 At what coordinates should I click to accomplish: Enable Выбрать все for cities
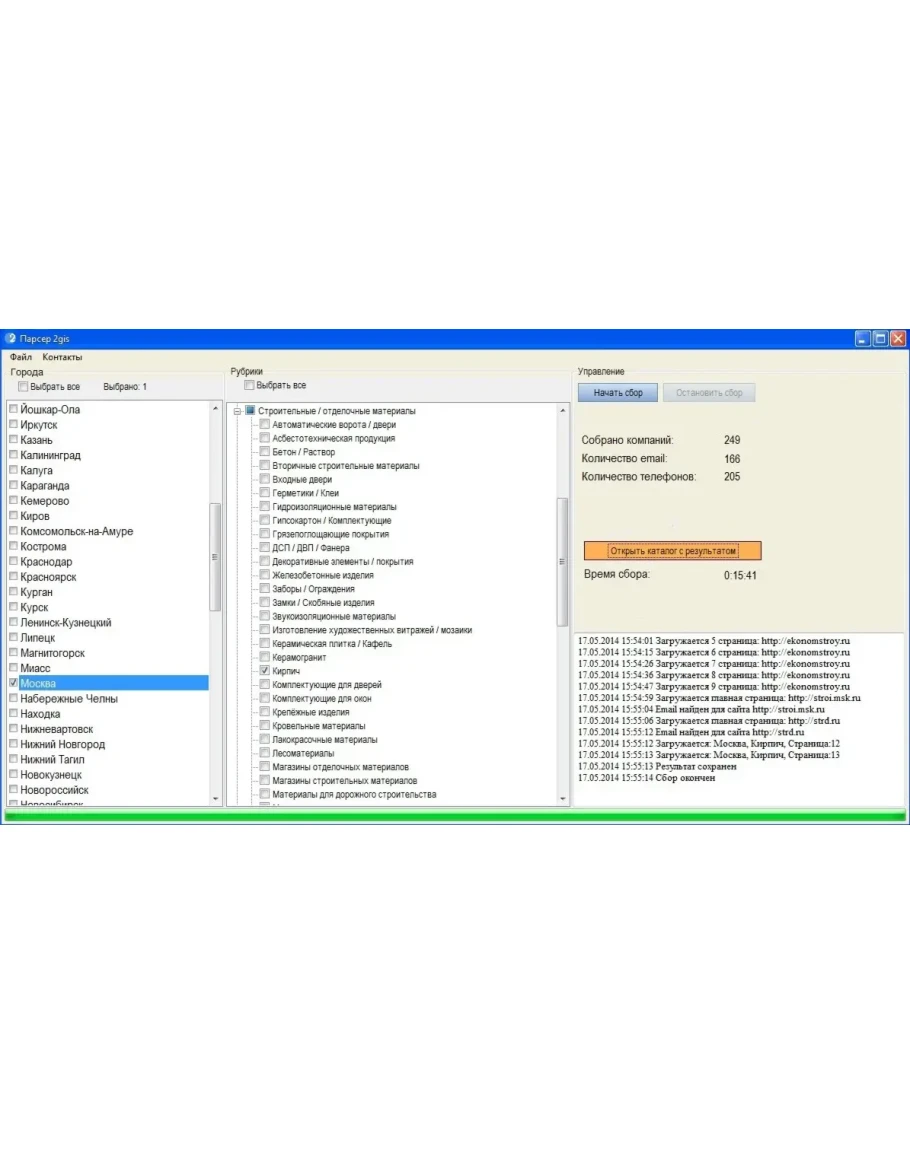click(23, 386)
